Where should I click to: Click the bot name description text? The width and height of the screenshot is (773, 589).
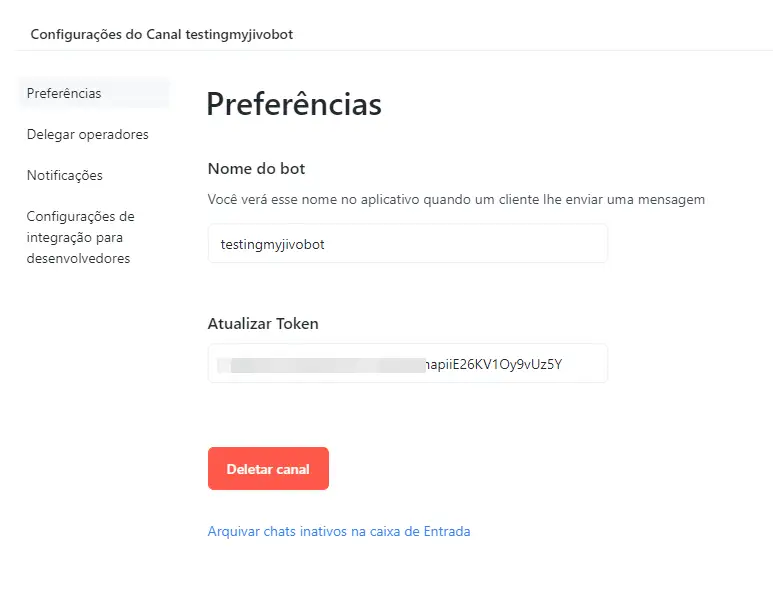click(x=456, y=199)
